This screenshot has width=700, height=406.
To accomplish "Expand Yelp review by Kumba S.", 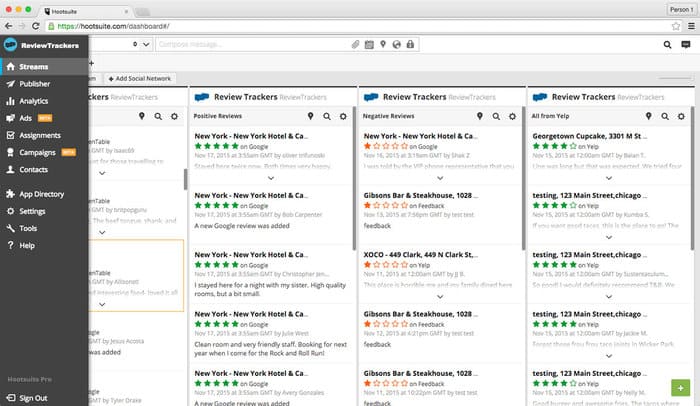I will (609, 237).
